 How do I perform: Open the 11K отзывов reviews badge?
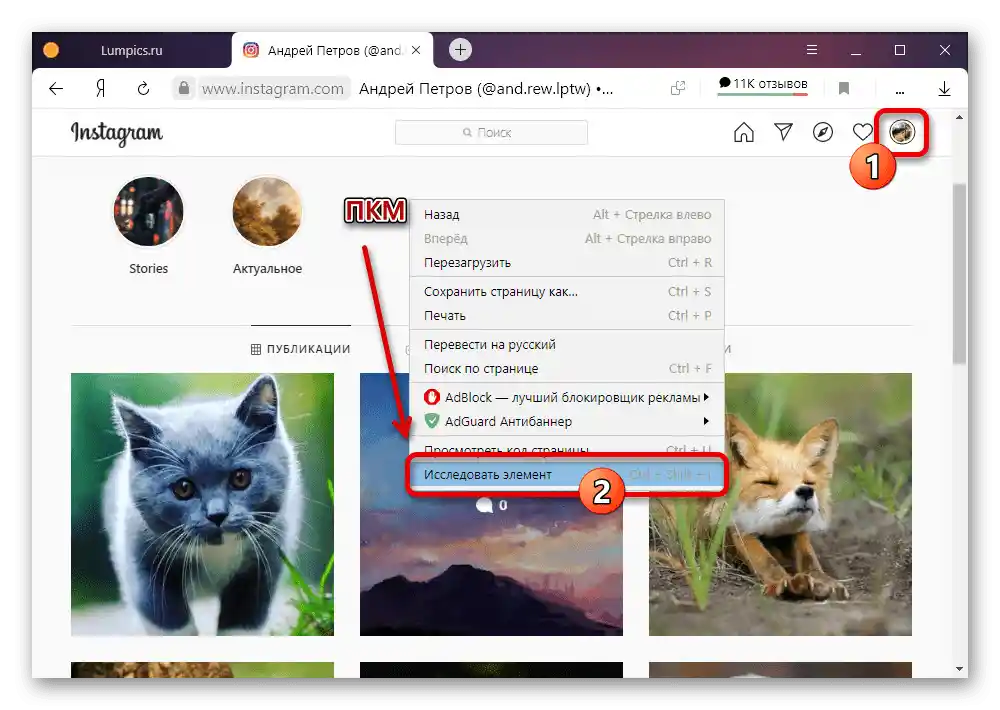click(763, 84)
